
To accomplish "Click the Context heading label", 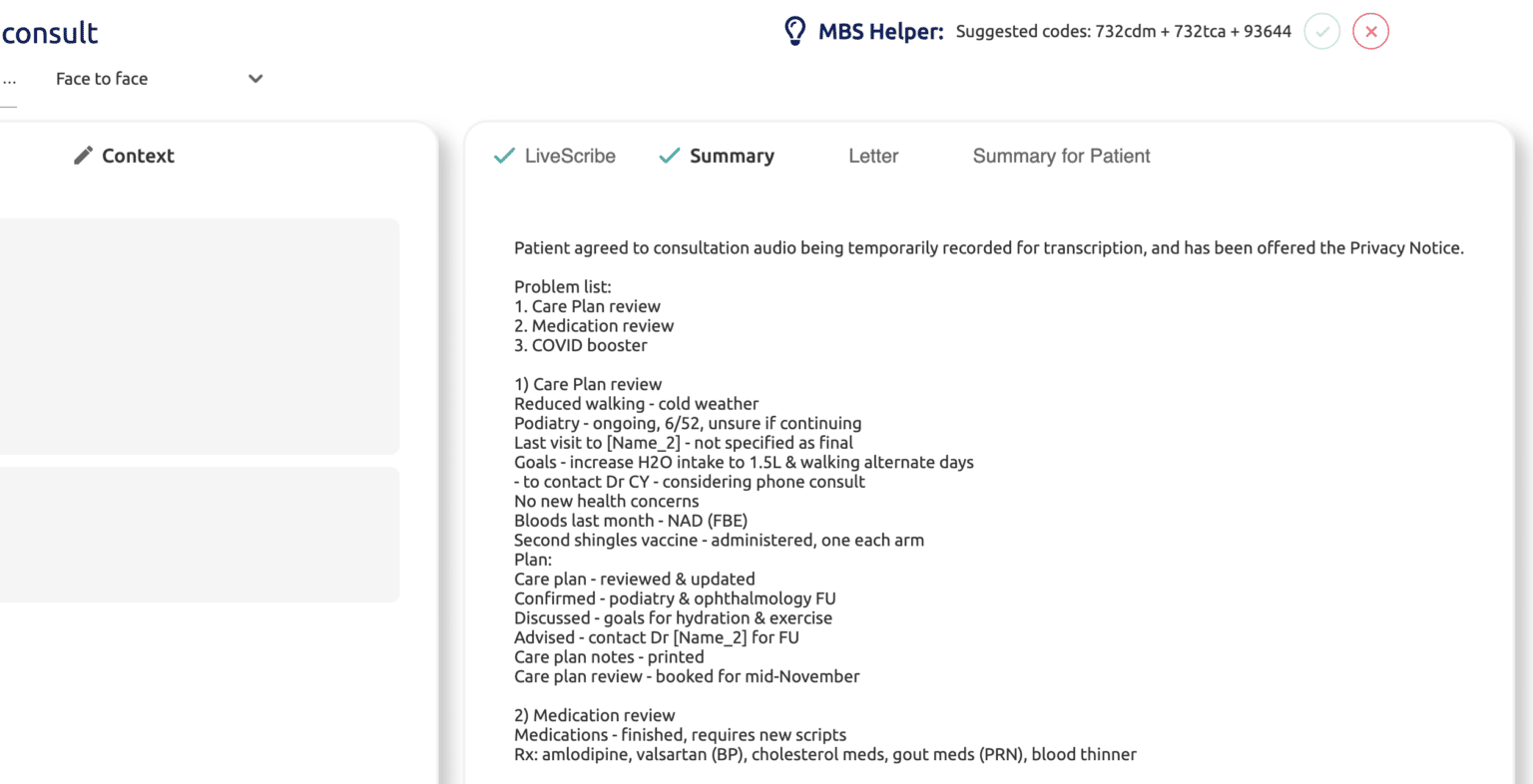I will click(x=138, y=156).
